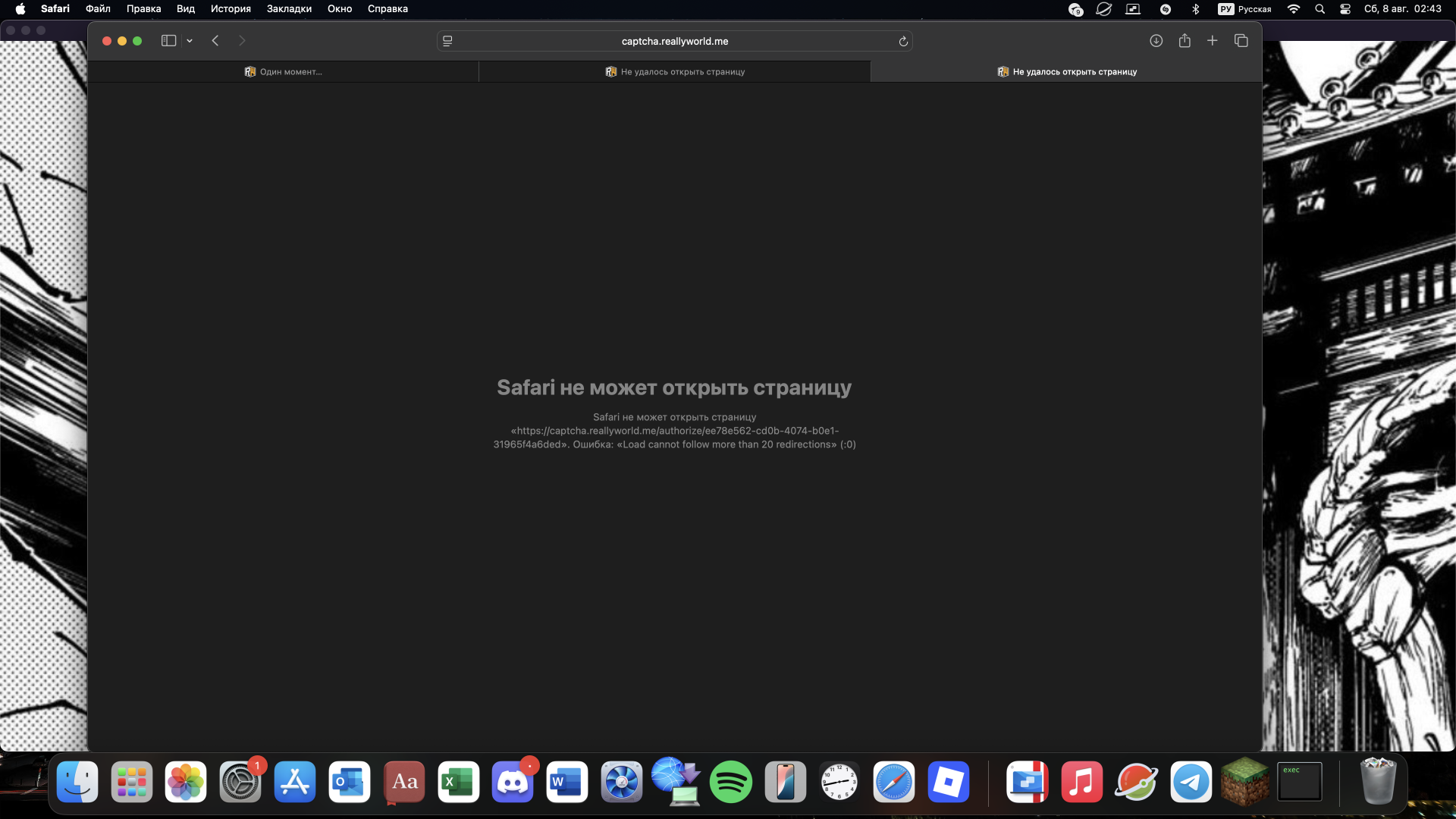Image resolution: width=1456 pixels, height=819 pixels.
Task: Switch to the "Один момент..." tab
Action: 284,72
